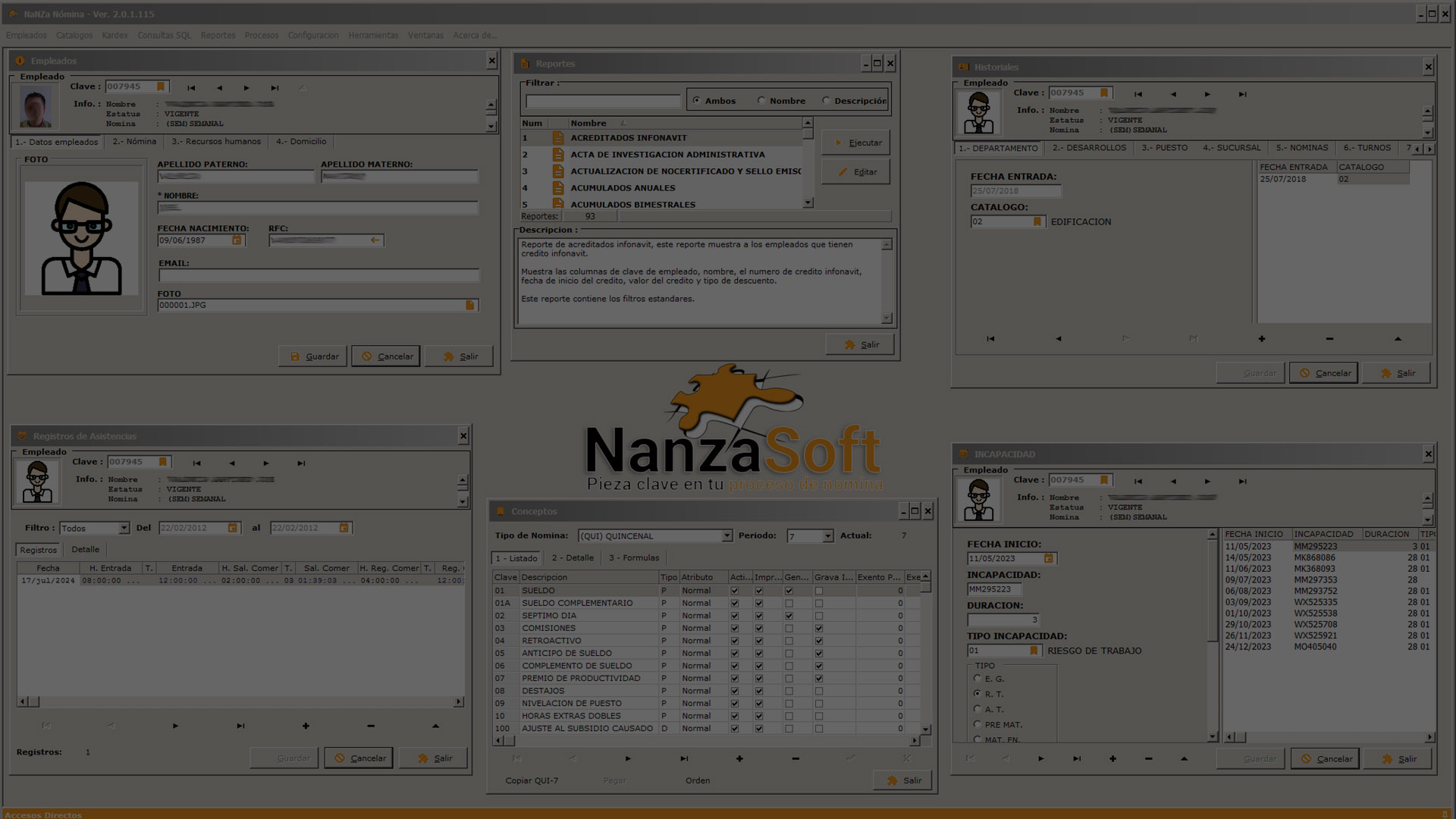Click Guardar button in Empleados window
This screenshot has width=1456, height=819.
coord(313,356)
